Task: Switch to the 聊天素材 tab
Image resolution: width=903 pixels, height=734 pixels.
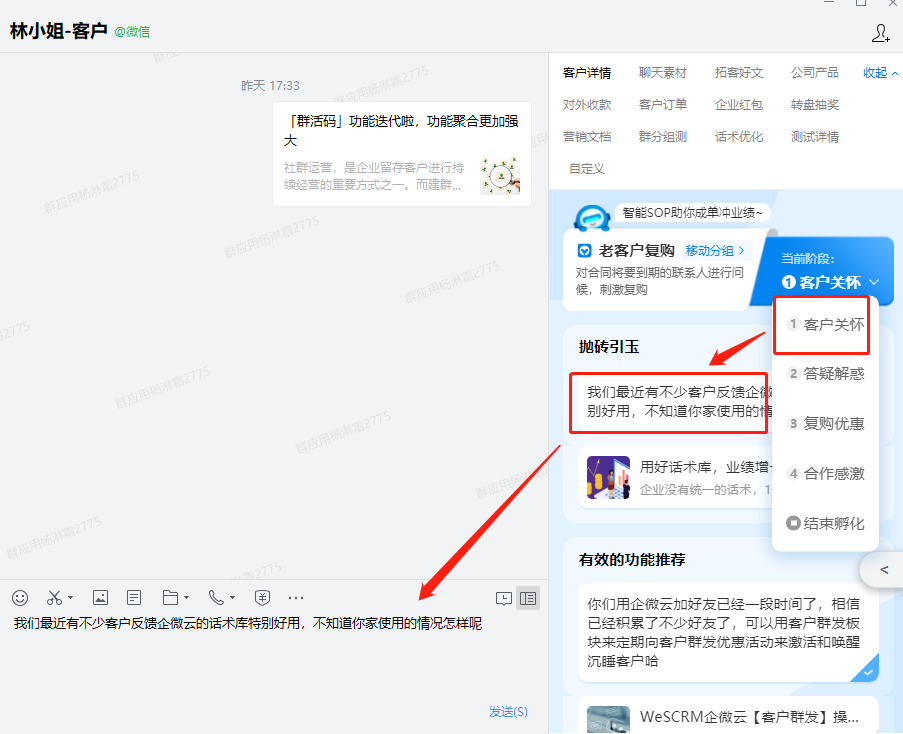Action: (663, 73)
